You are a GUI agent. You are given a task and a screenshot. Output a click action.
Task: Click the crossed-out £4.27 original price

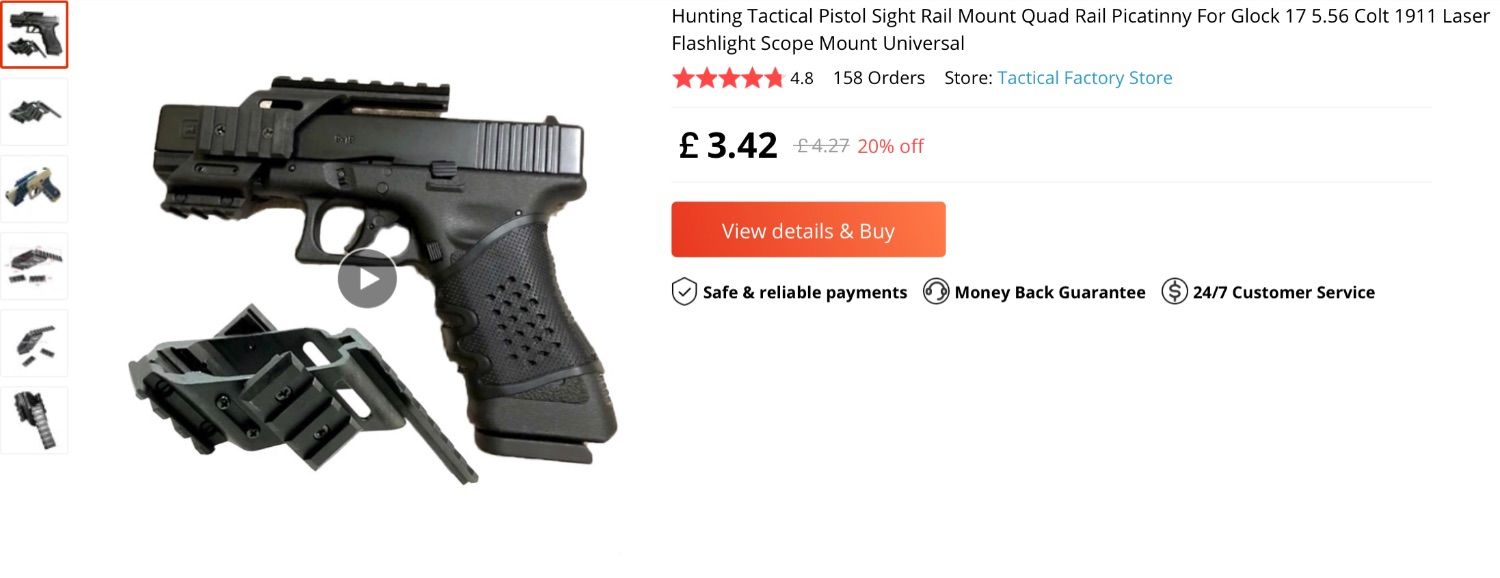tap(822, 146)
